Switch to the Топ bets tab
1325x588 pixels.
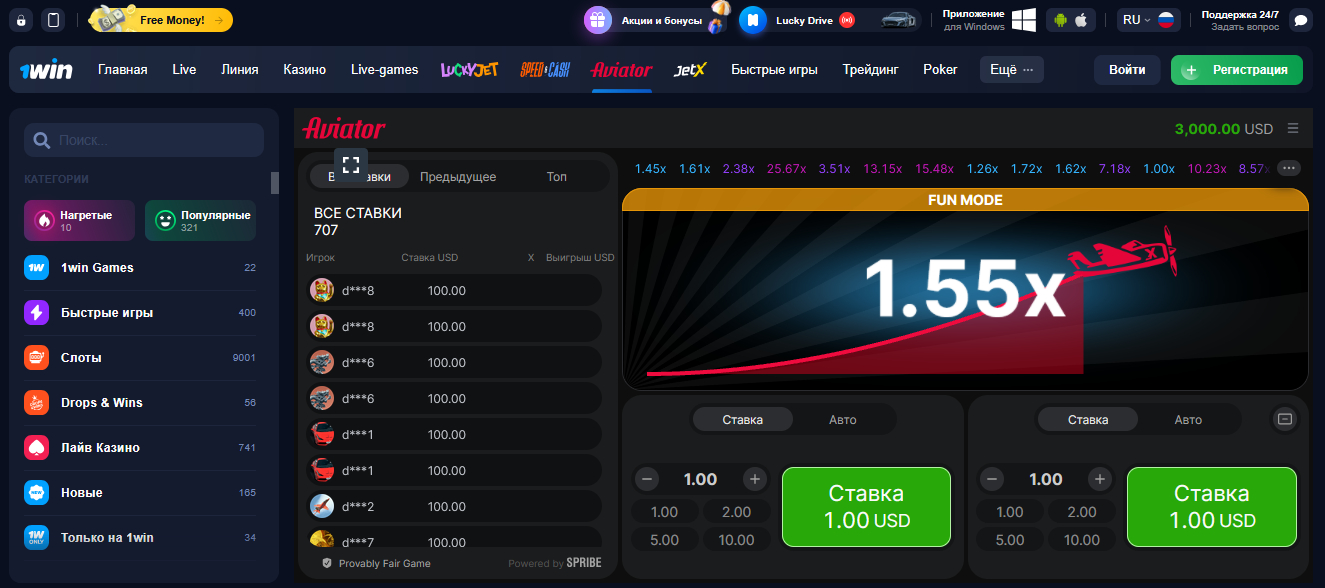point(556,175)
